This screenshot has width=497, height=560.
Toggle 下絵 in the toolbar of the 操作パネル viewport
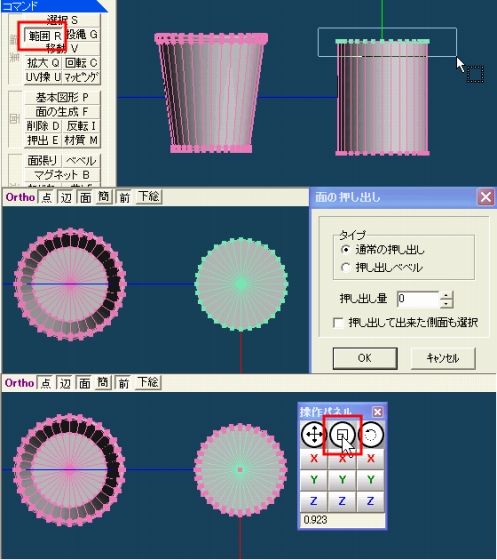pyautogui.click(x=148, y=382)
